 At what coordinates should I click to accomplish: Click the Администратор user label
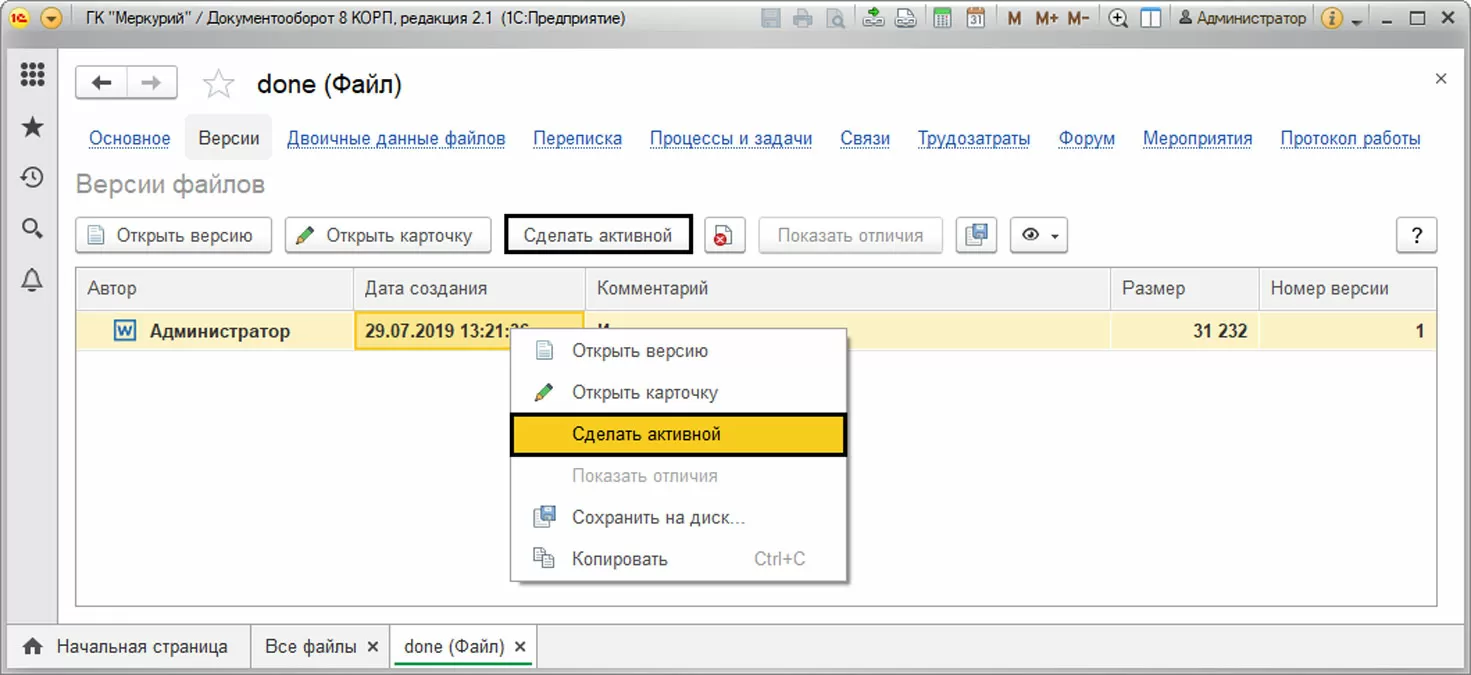coord(1243,18)
